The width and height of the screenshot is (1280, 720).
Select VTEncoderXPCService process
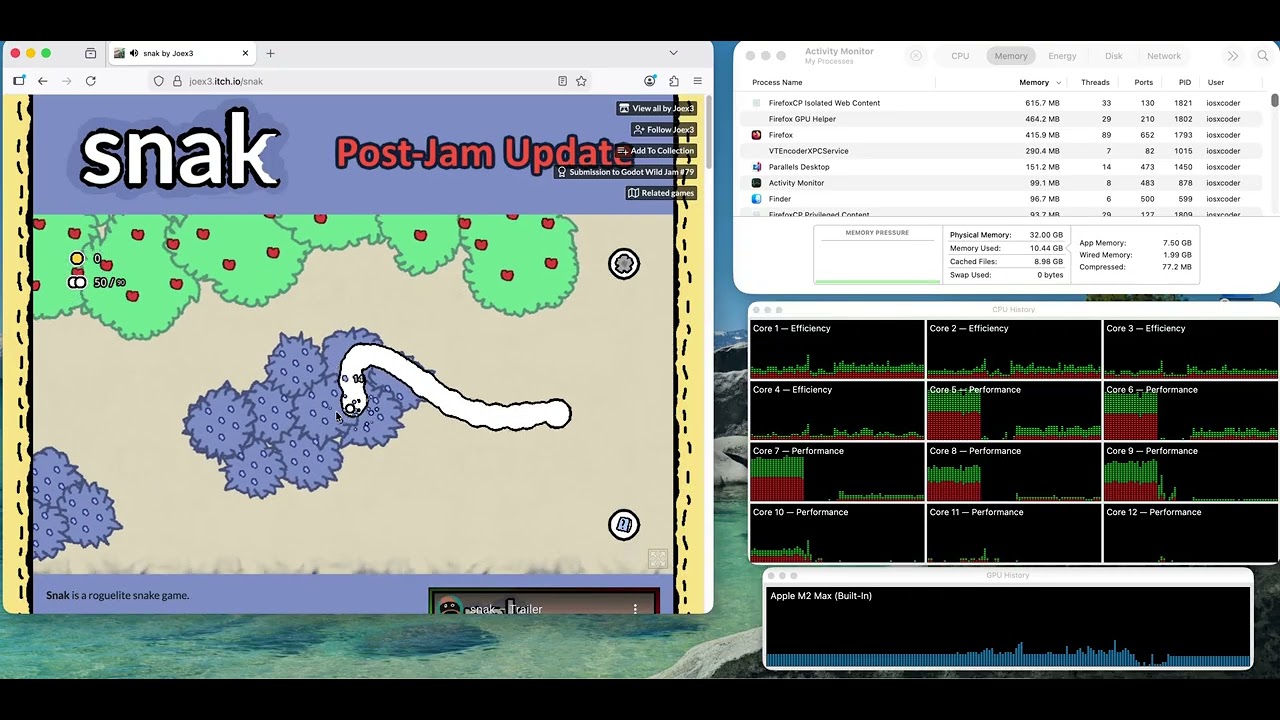pyautogui.click(x=1003, y=151)
